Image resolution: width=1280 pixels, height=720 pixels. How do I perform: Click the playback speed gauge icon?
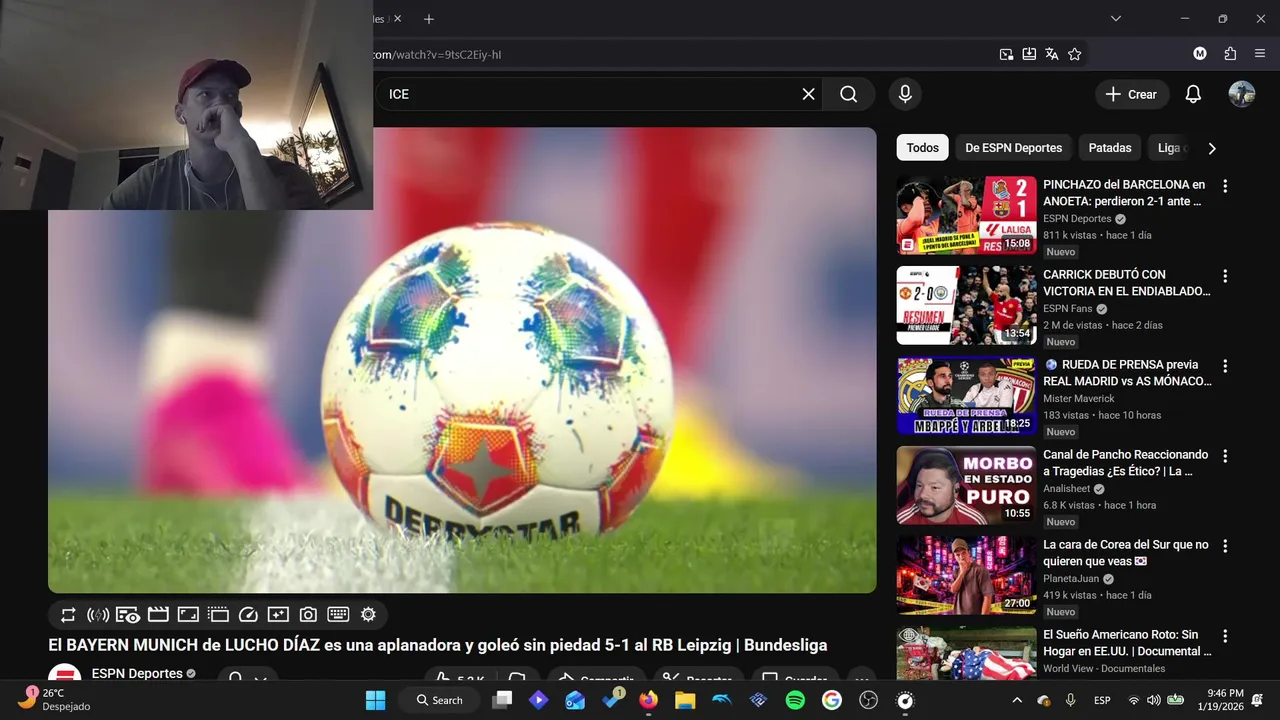248,615
